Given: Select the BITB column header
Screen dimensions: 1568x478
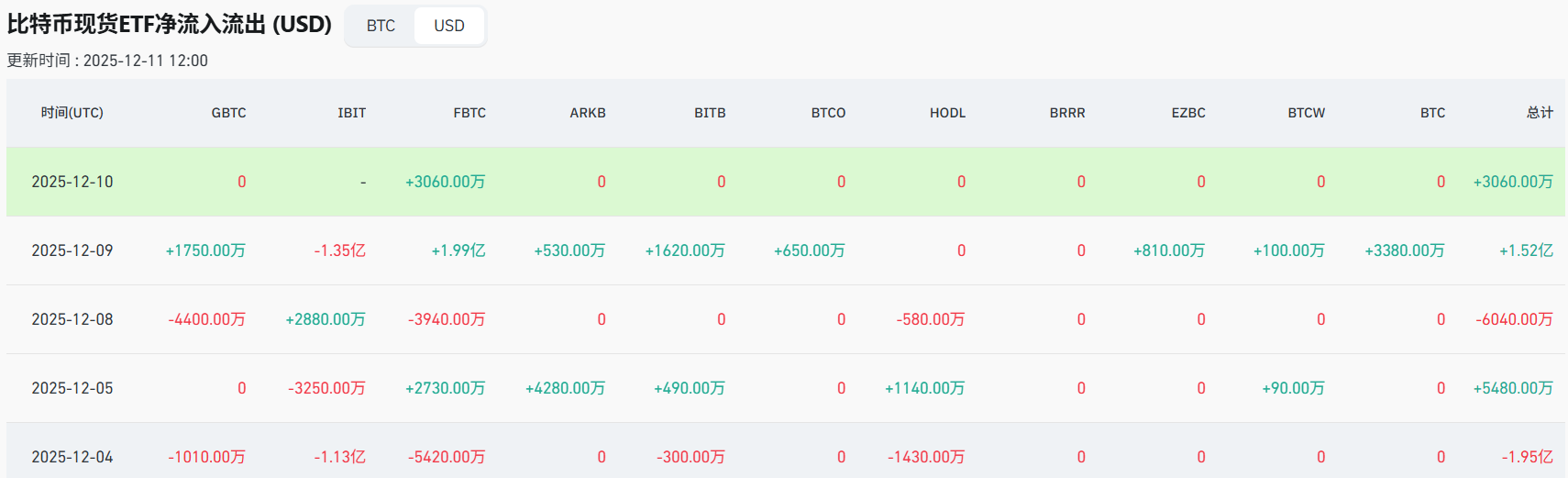Looking at the screenshot, I should tap(710, 113).
